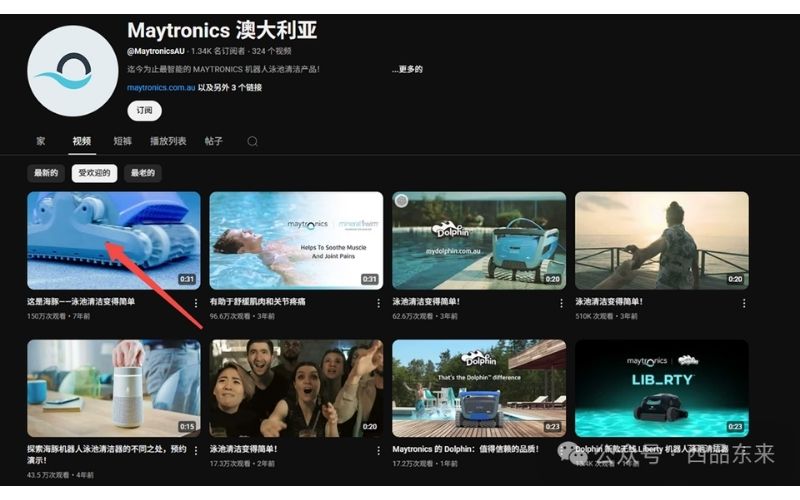Click 96.6万次观看 · 3年前 text
Viewport: 800px width, 500px height.
pyautogui.click(x=242, y=316)
